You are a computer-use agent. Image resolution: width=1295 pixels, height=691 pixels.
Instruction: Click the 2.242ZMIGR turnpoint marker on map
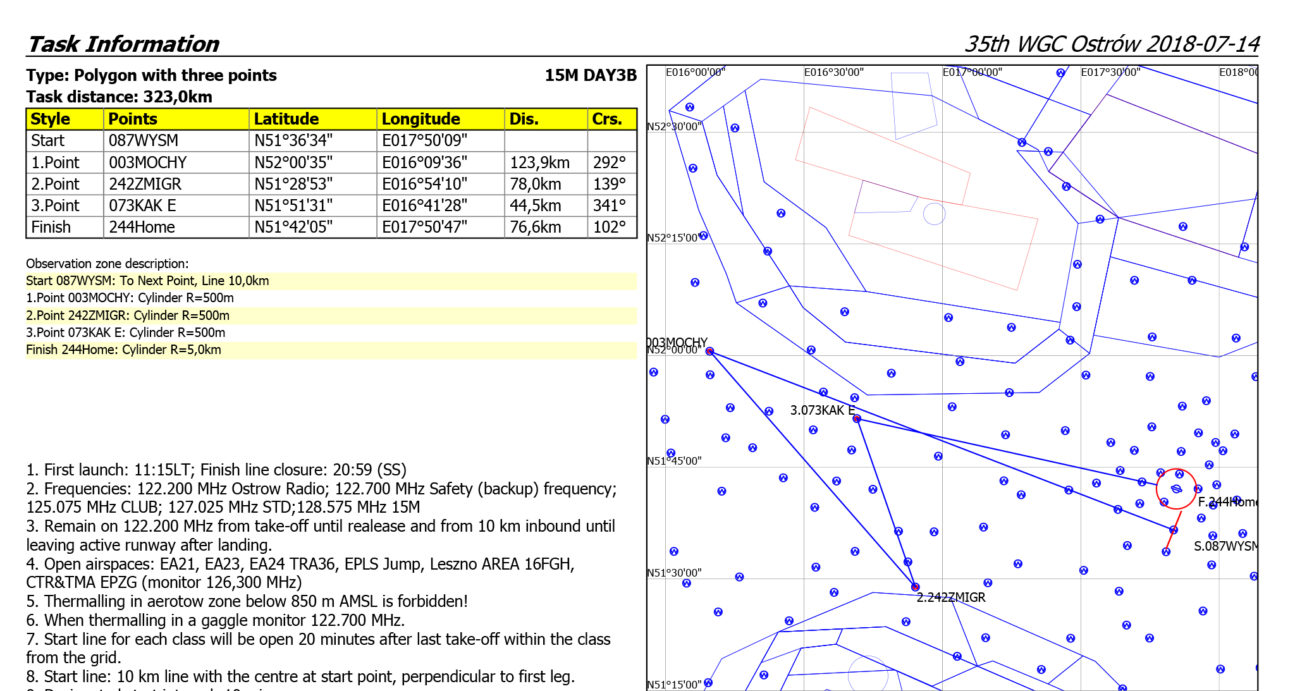click(915, 587)
